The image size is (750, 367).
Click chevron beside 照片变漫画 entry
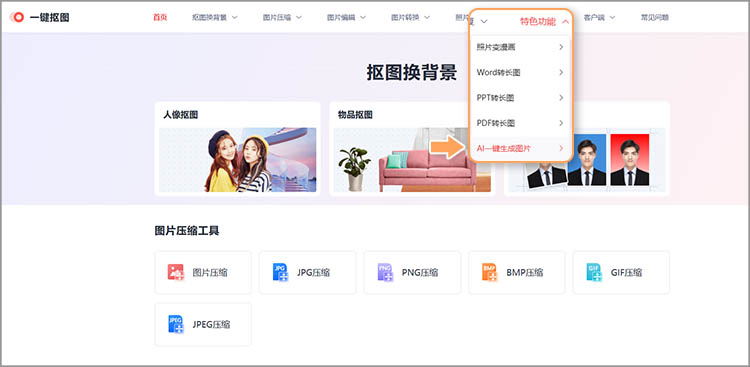561,47
